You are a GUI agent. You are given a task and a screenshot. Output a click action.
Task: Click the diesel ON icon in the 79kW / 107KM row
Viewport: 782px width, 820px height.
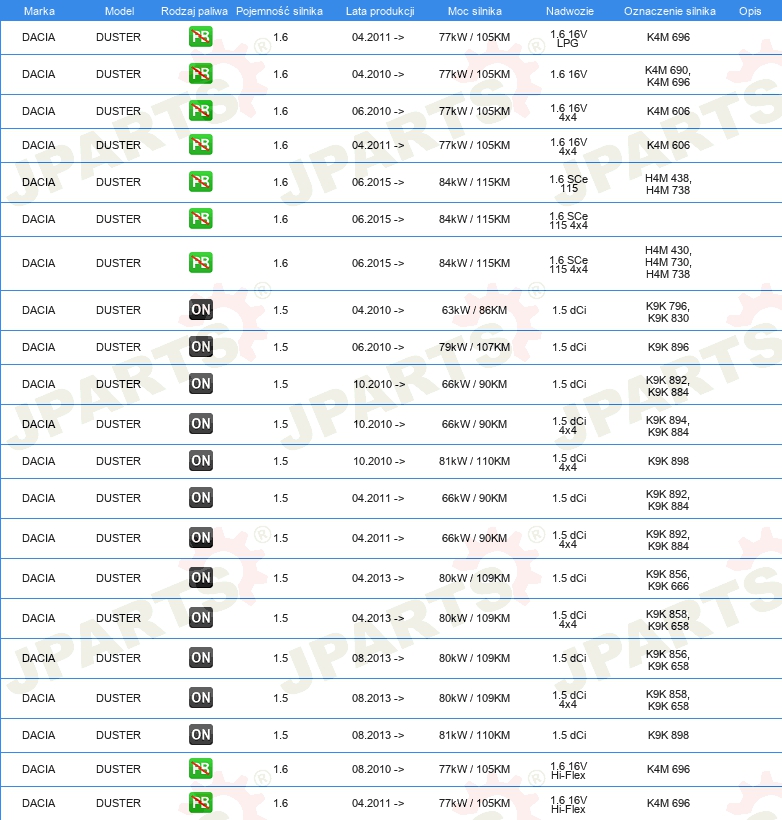pyautogui.click(x=201, y=347)
